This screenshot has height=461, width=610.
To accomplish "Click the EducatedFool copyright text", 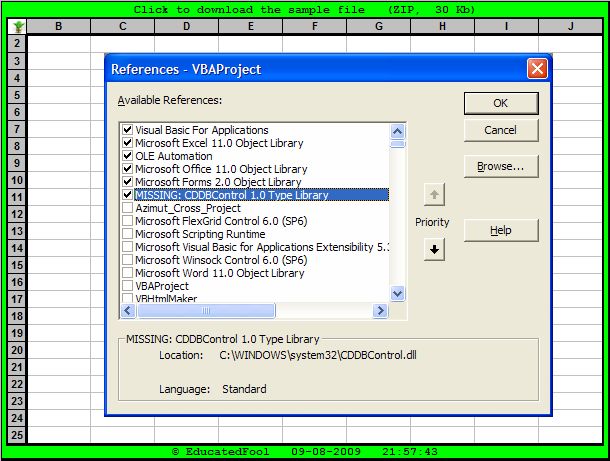I will click(x=221, y=452).
